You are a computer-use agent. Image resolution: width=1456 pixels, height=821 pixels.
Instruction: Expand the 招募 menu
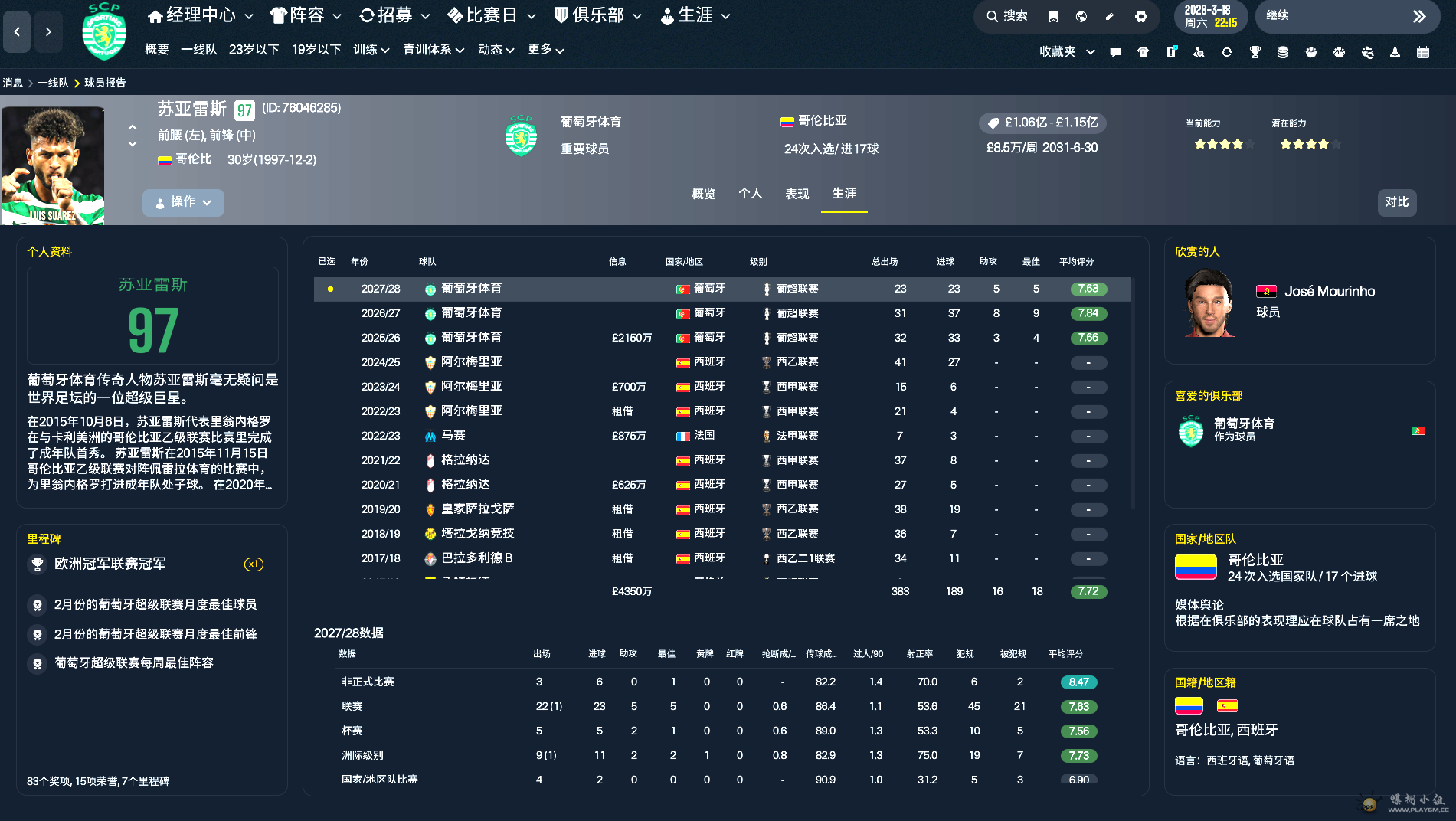click(x=395, y=15)
